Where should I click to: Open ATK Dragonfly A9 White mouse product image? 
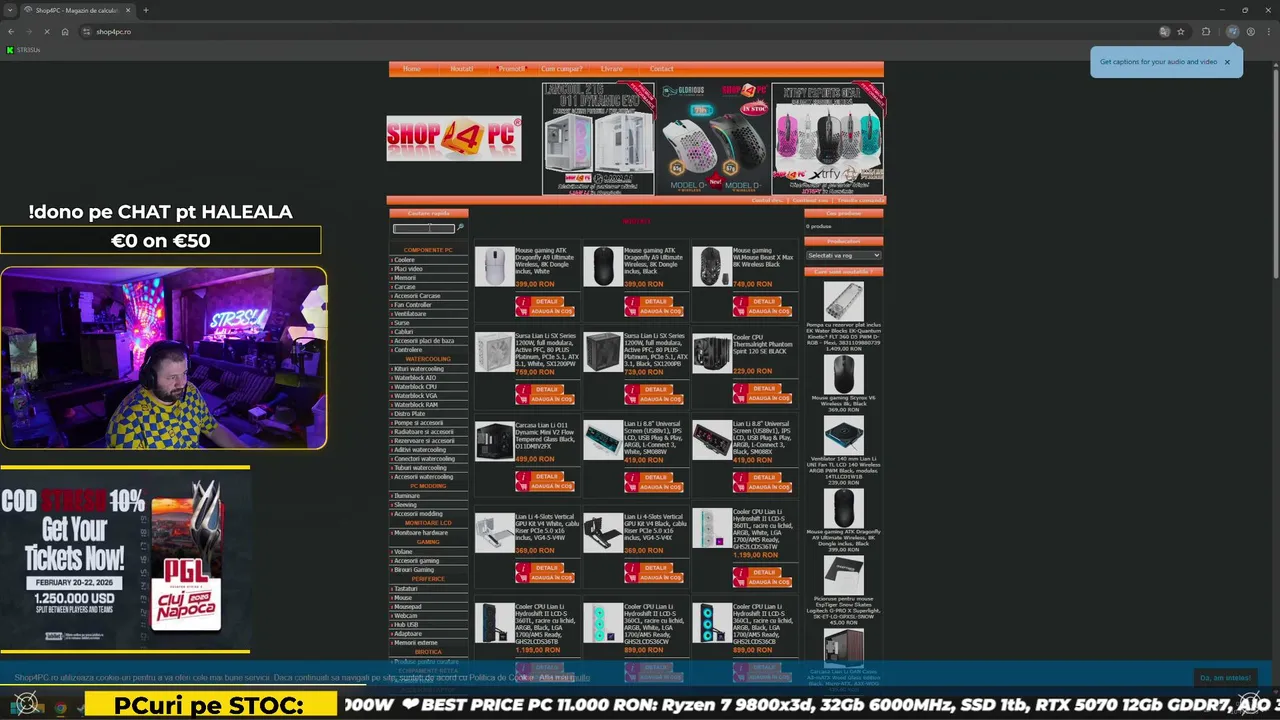pyautogui.click(x=494, y=266)
